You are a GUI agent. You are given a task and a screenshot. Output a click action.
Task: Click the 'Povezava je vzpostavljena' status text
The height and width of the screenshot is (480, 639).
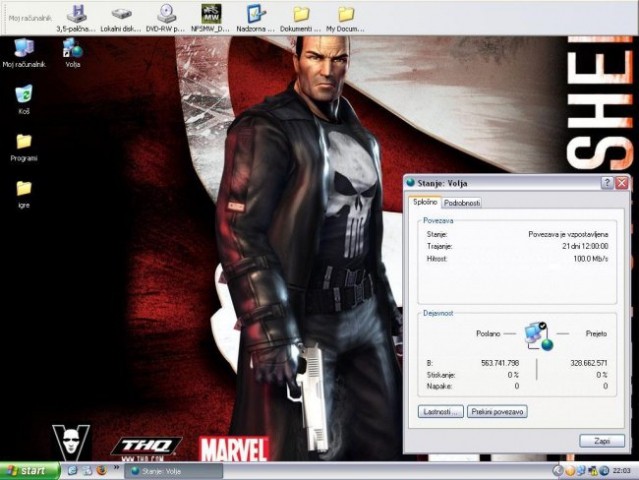tap(568, 234)
